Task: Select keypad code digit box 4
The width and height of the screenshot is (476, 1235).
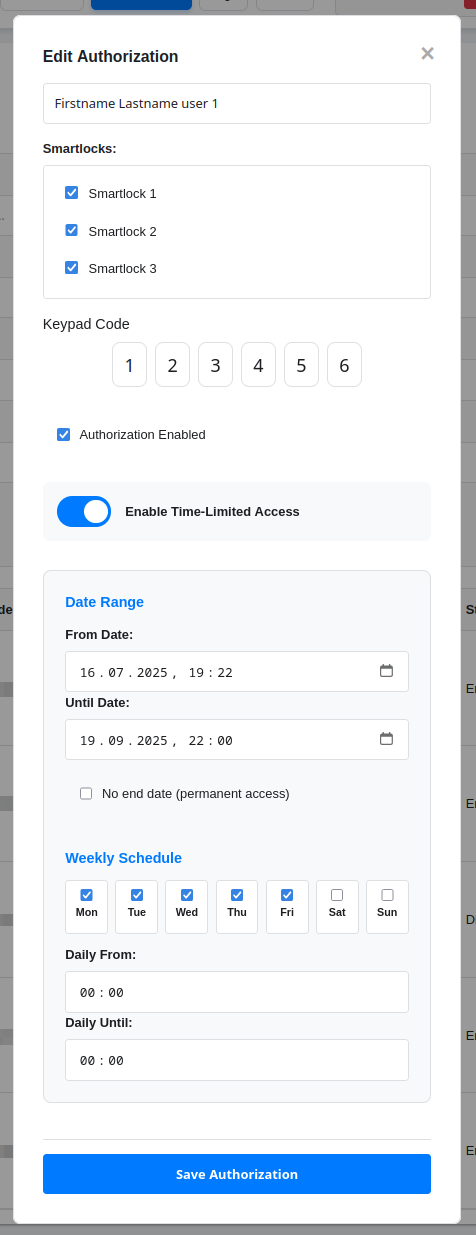Action: pos(258,365)
